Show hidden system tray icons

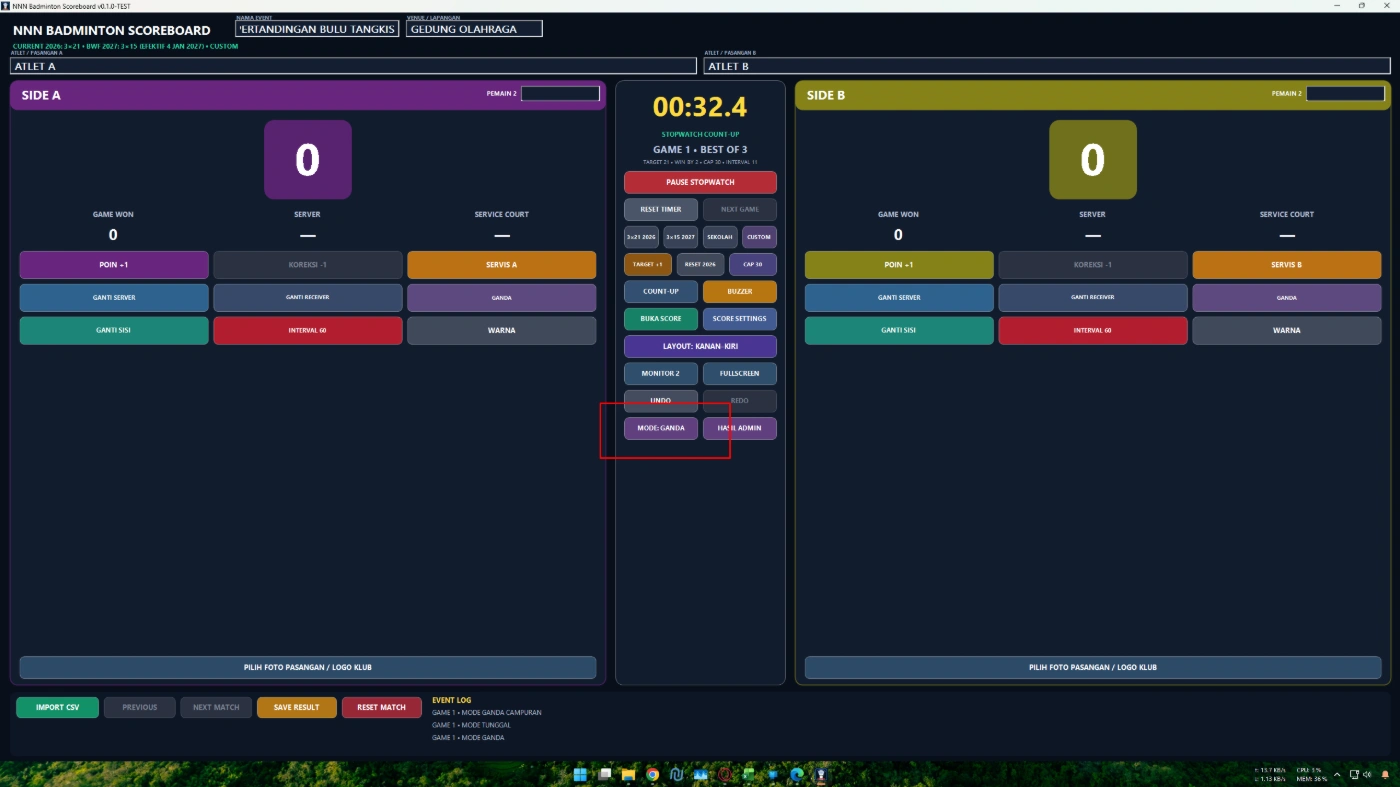pos(1337,774)
